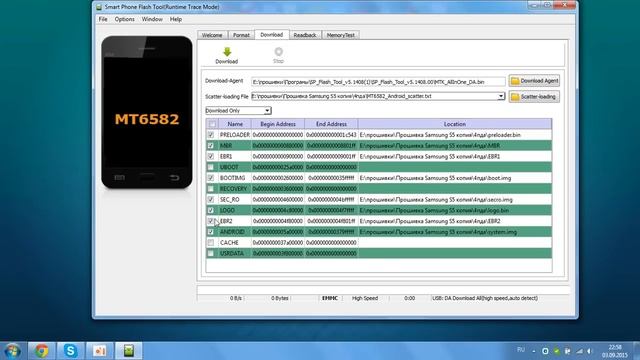Click the CACHE partition name
The height and width of the screenshot is (360, 640).
click(x=229, y=242)
